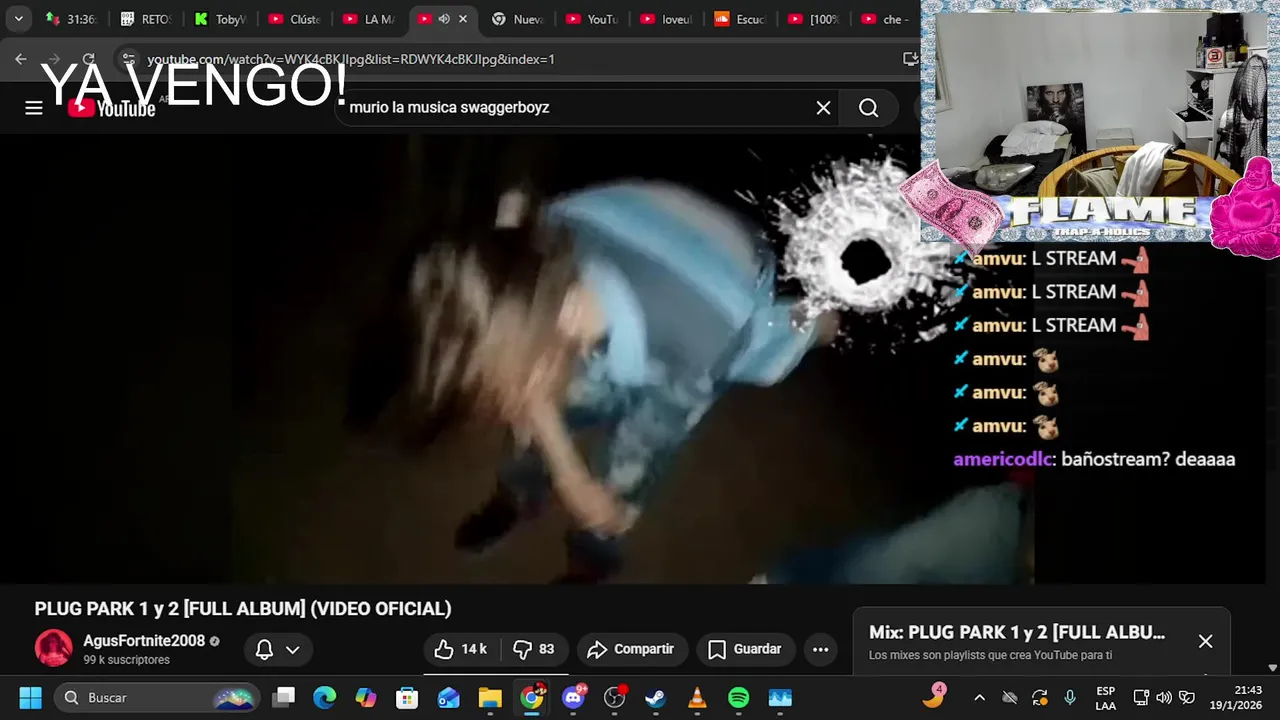Click the Guardar save button
The width and height of the screenshot is (1280, 720).
(746, 649)
